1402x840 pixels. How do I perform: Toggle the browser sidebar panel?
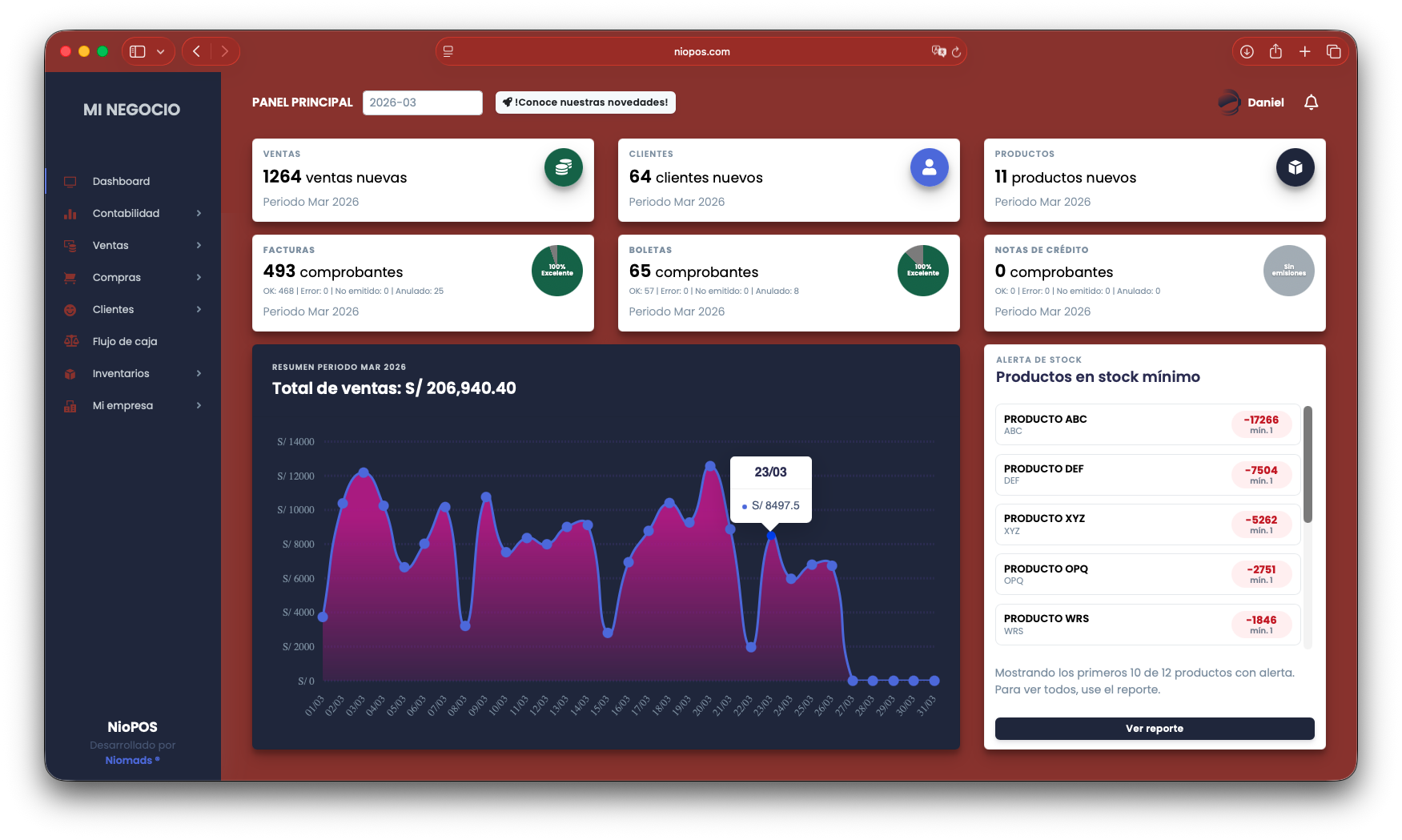(x=136, y=50)
